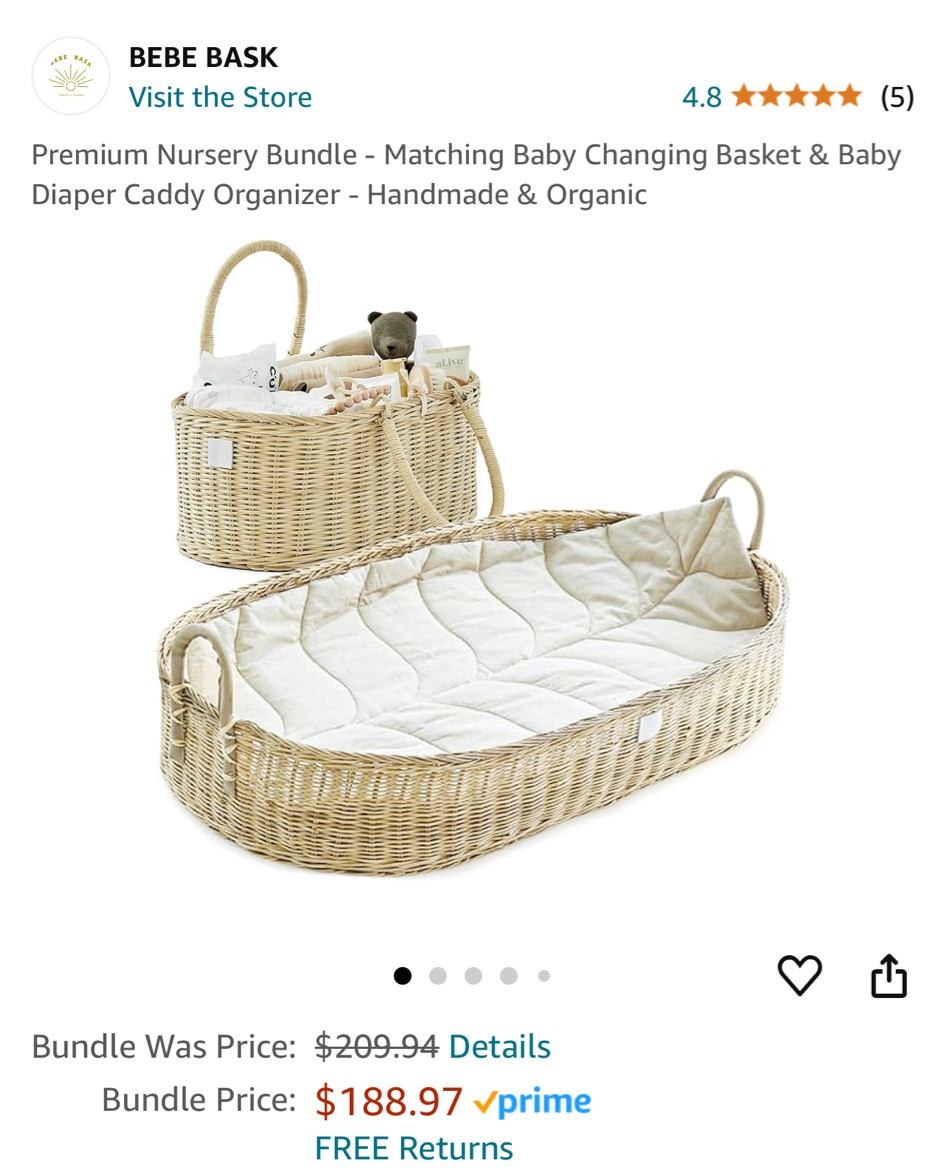The height and width of the screenshot is (1175, 947).
Task: Open Details for bundle was price
Action: coord(500,1046)
